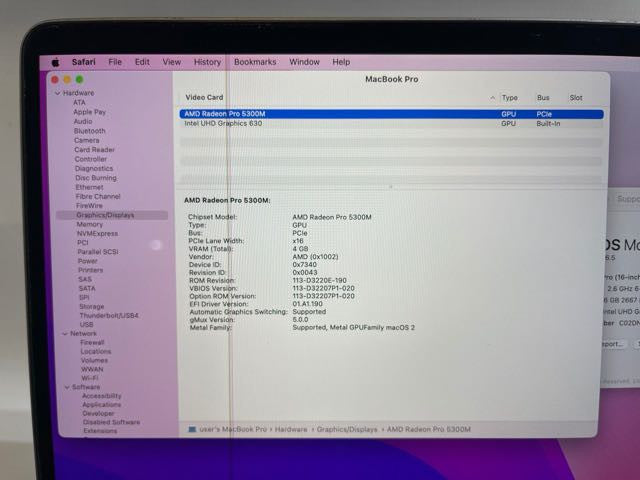Screen dimensions: 640x480
Task: Select Printers in the sidebar
Action: (91, 270)
